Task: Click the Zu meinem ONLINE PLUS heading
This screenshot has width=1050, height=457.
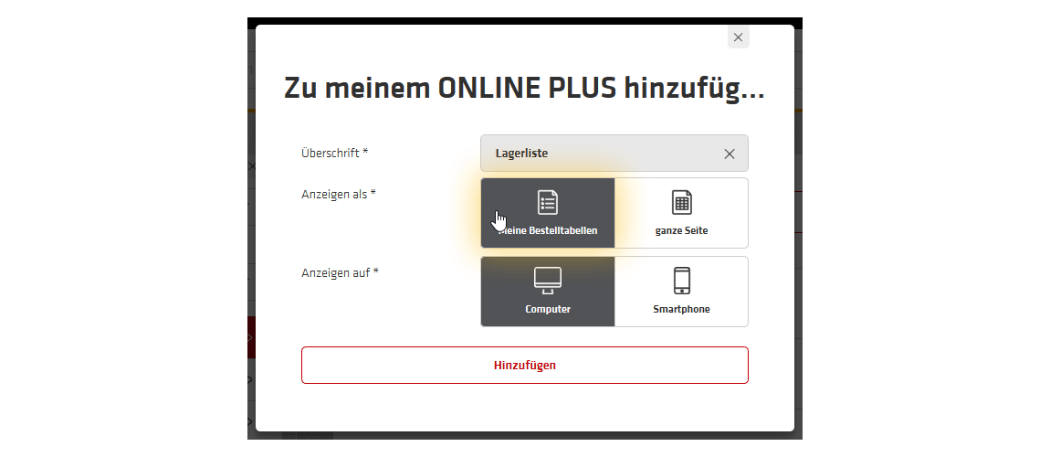Action: click(524, 88)
